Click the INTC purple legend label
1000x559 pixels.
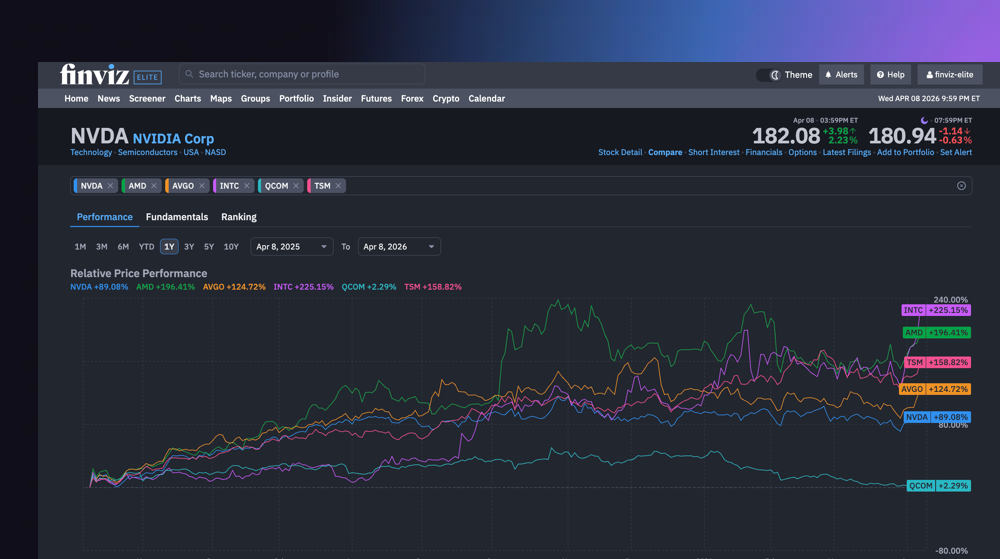303,287
